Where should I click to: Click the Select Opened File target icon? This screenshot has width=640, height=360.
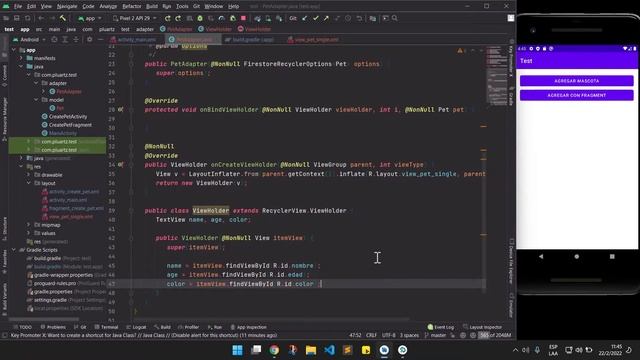click(x=54, y=40)
